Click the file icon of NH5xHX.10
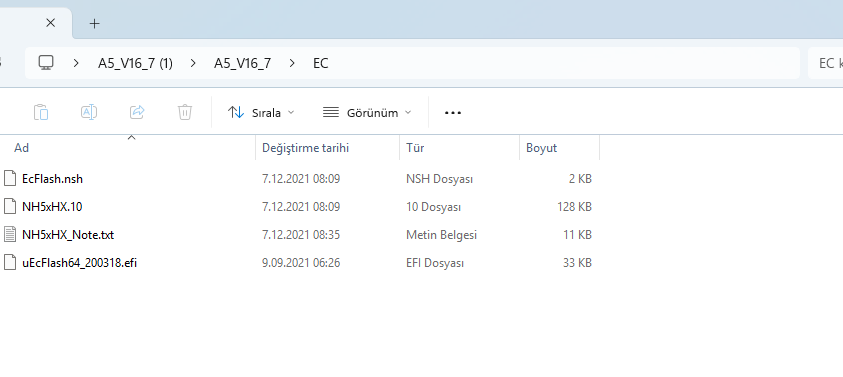Viewport: 843px width, 377px height. [10, 206]
